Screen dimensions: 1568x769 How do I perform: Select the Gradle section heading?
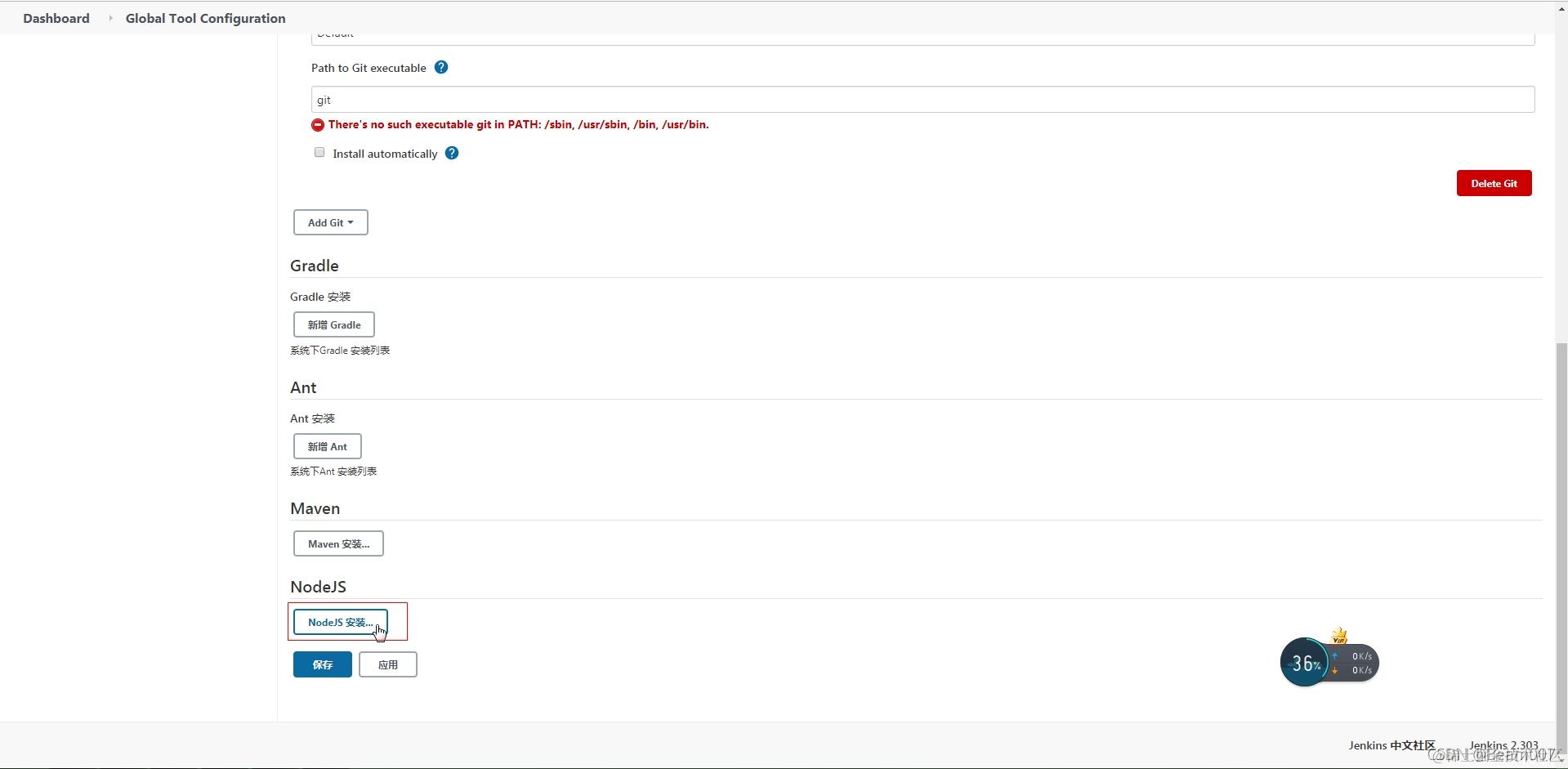(315, 266)
